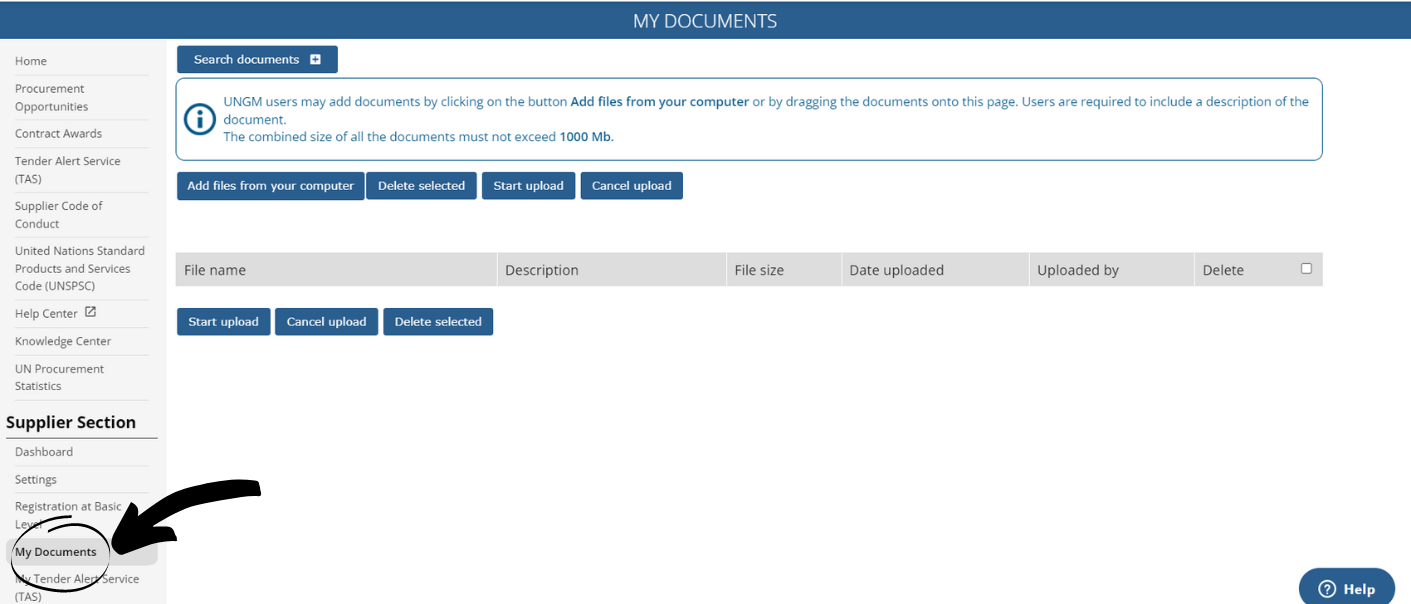Open the Help chat widget
Viewport: 1411px width, 604px height.
coord(1346,588)
